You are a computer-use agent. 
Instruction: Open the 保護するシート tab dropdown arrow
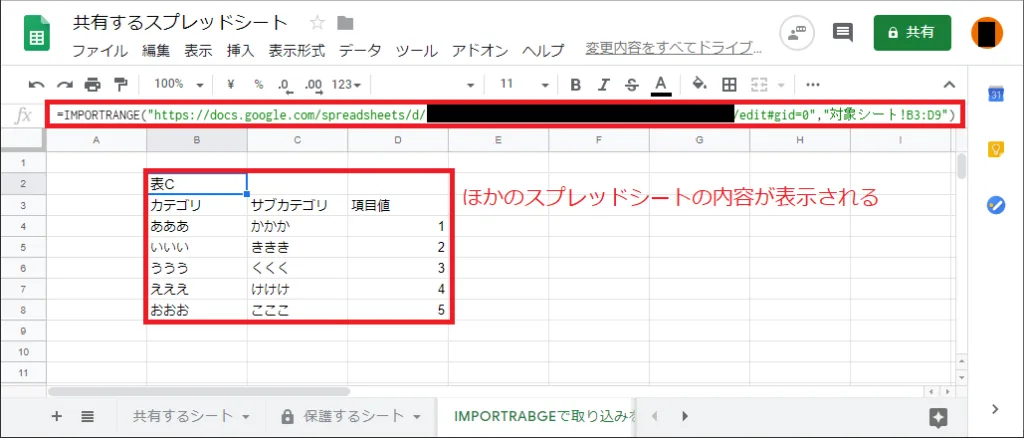tap(418, 416)
